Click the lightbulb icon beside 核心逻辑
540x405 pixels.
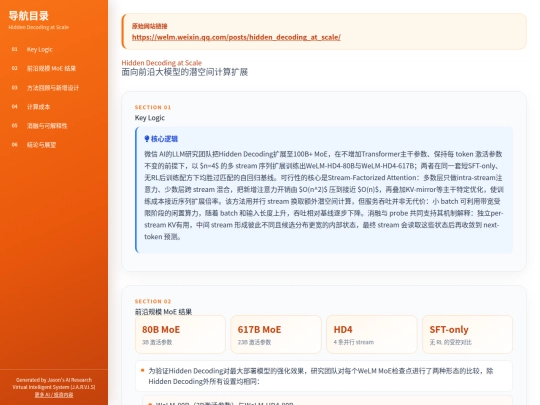click(x=147, y=139)
